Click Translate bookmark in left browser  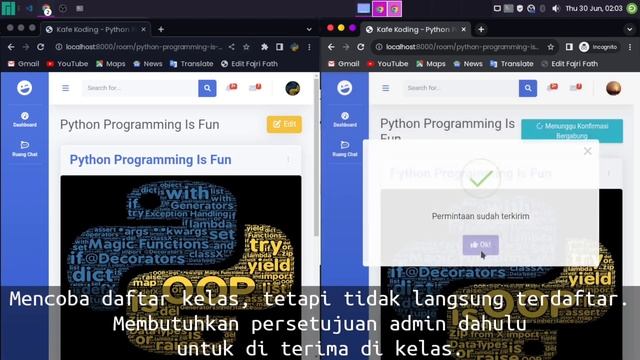191,64
